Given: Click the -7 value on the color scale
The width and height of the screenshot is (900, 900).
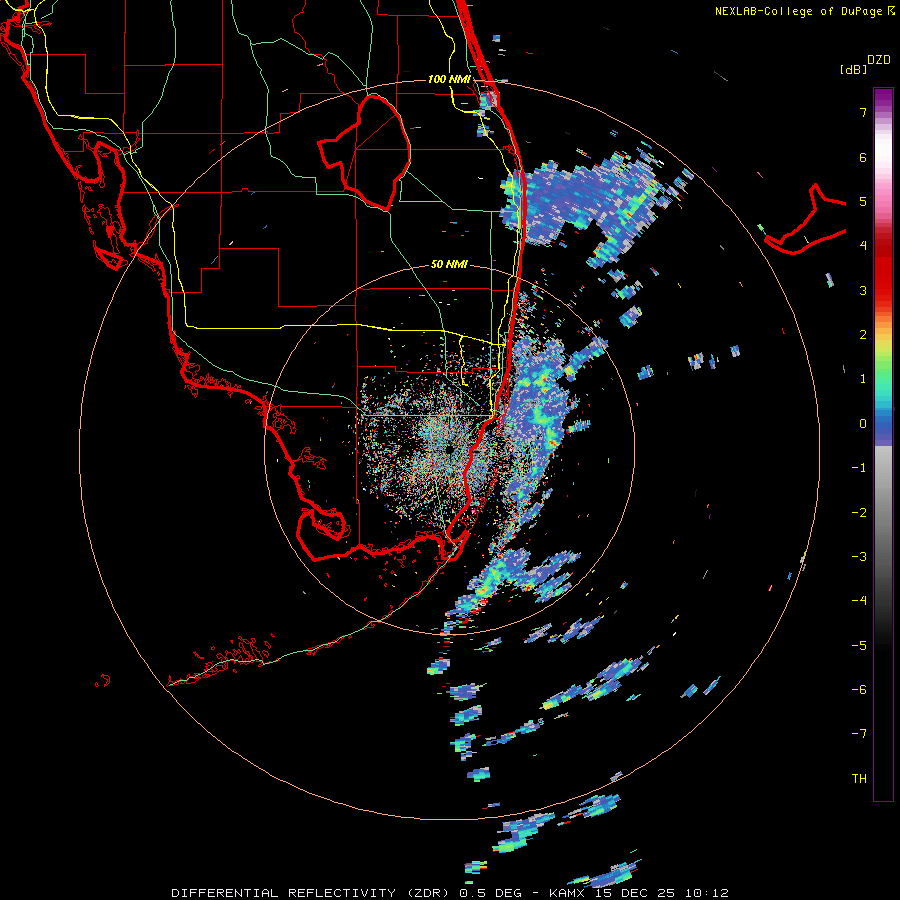Looking at the screenshot, I should pos(859,734).
